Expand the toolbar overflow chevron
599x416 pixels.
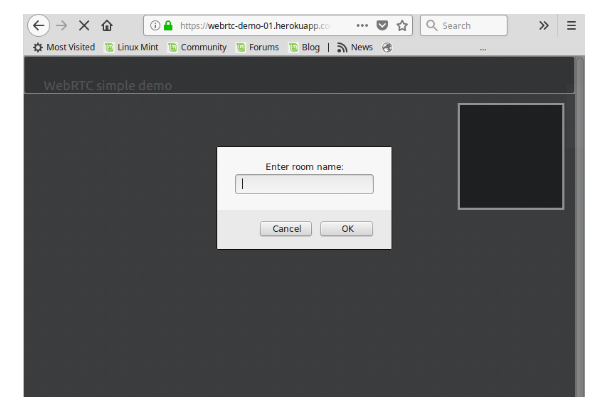[544, 26]
